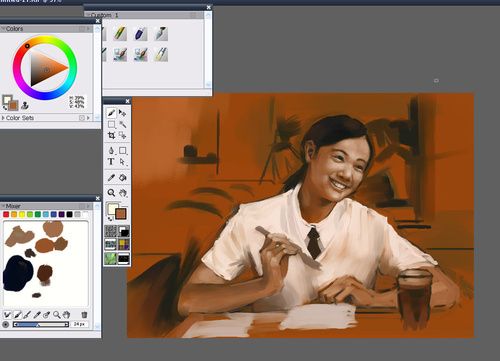The width and height of the screenshot is (500, 361).
Task: Open the black-and-white Gradient selector
Action: pyautogui.click(x=124, y=231)
